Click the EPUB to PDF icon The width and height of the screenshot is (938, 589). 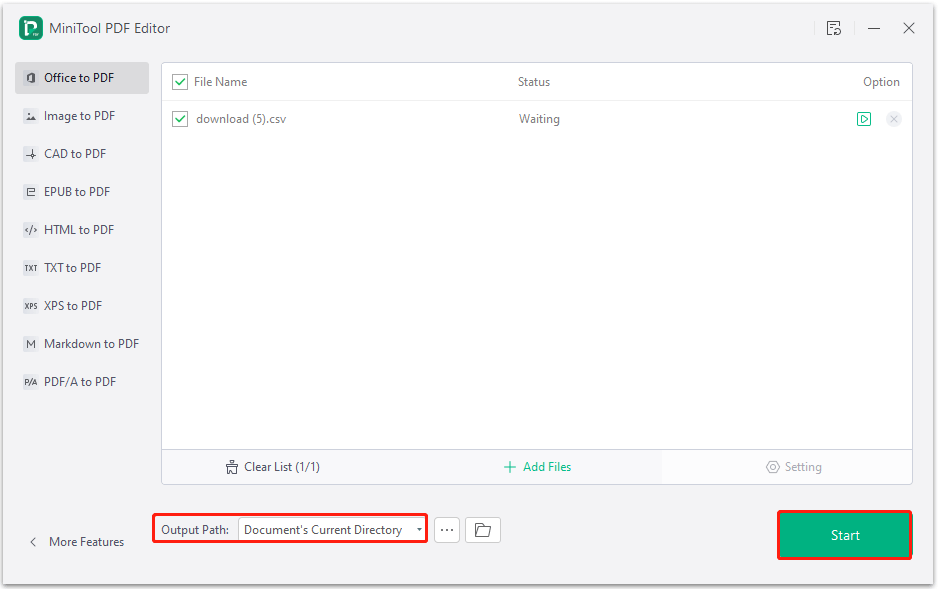tap(31, 192)
